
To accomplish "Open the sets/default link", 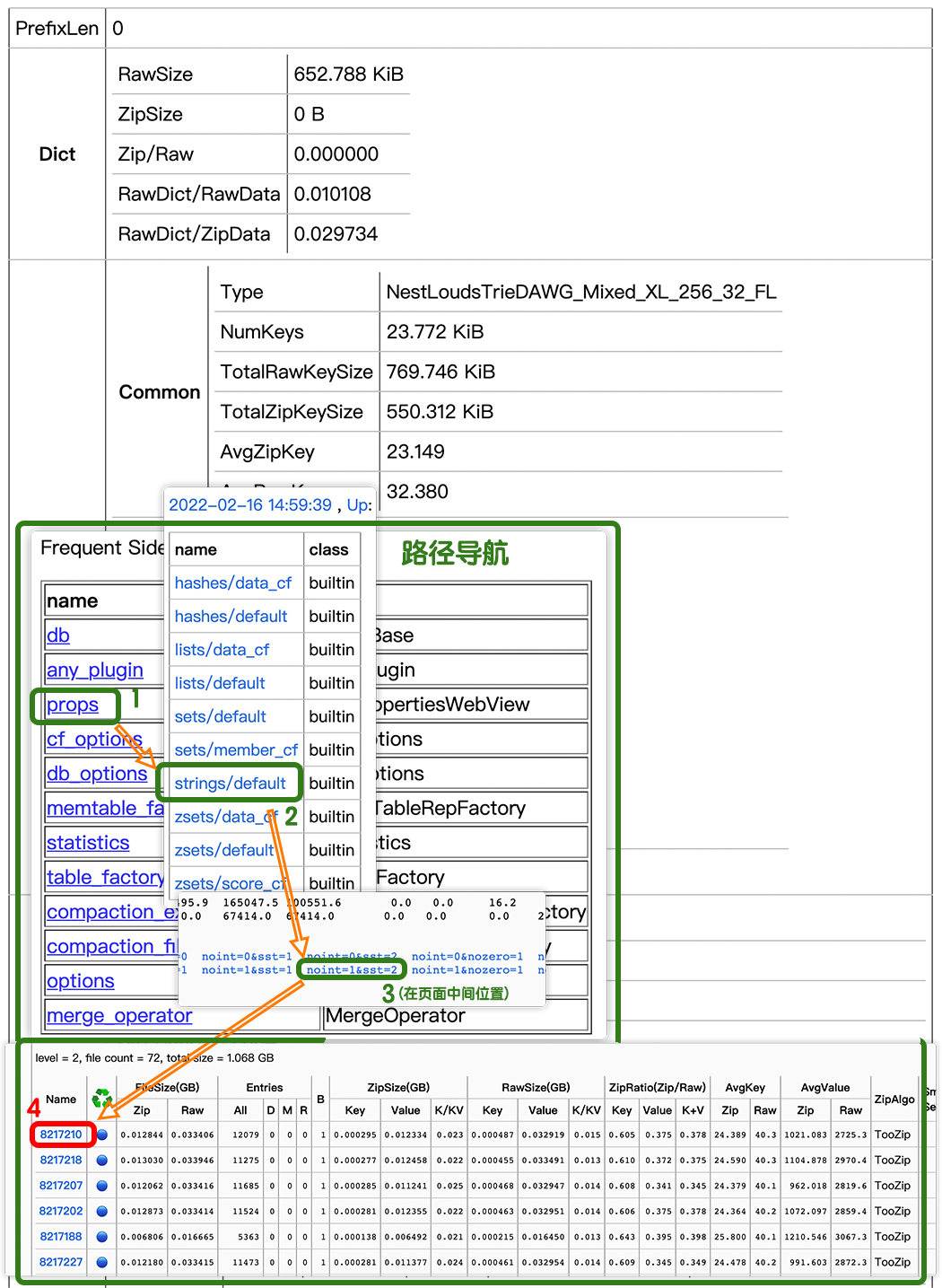I will [220, 716].
